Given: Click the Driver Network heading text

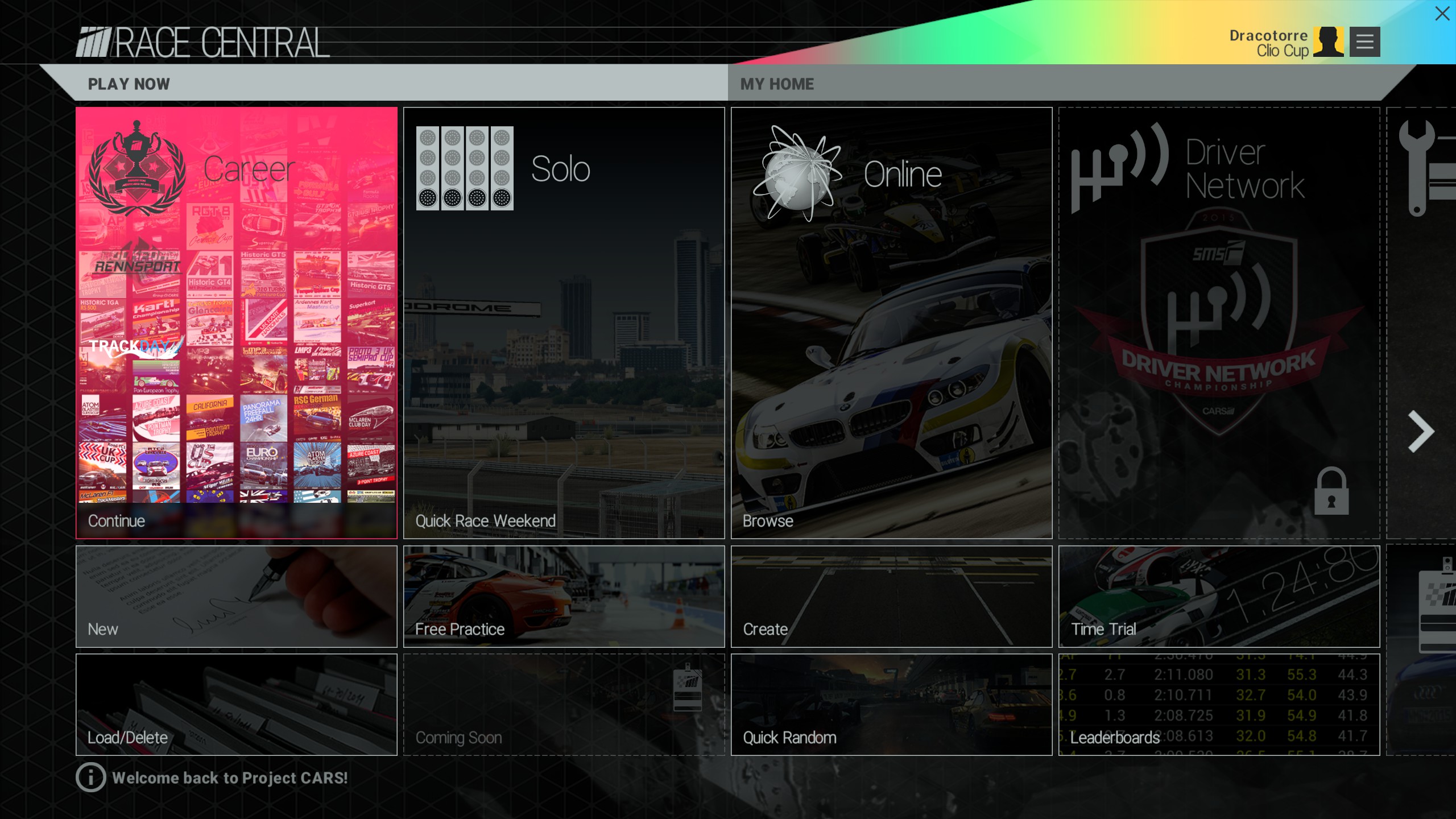Looking at the screenshot, I should coord(1245,169).
